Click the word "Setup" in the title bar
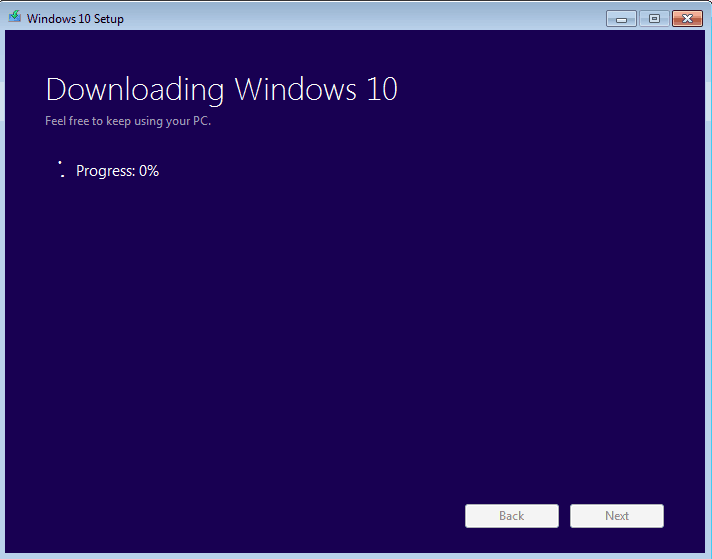The image size is (712, 559). coord(107,18)
